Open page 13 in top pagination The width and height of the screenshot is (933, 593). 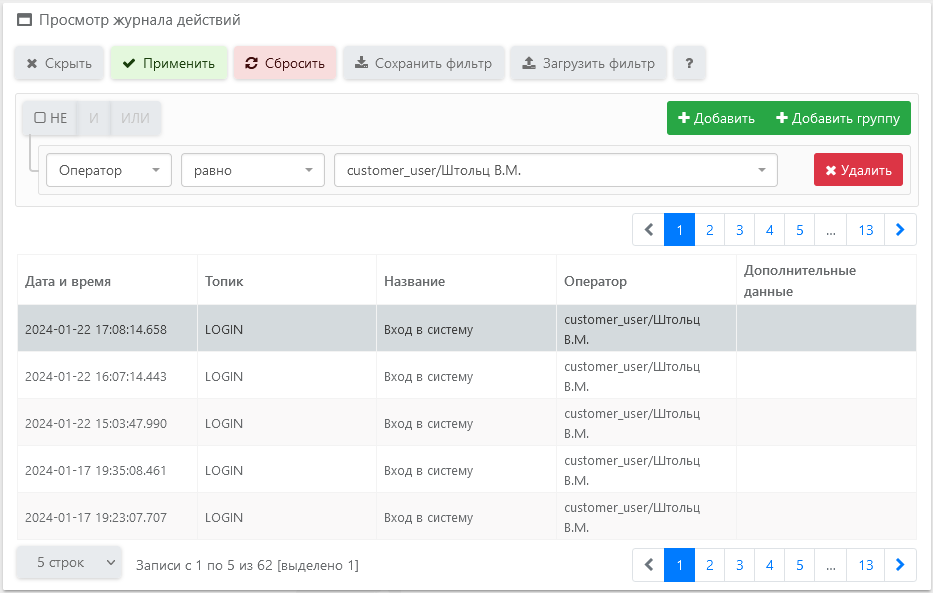pyautogui.click(x=865, y=230)
